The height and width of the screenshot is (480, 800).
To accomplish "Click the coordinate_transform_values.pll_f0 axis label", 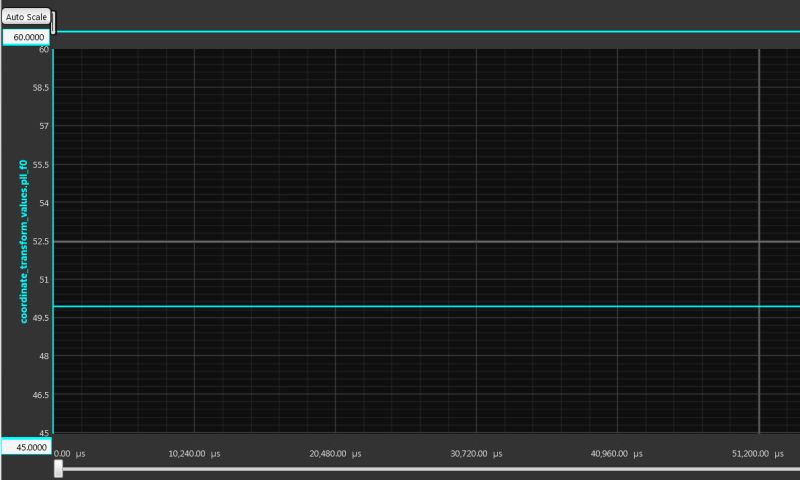I will 23,241.
